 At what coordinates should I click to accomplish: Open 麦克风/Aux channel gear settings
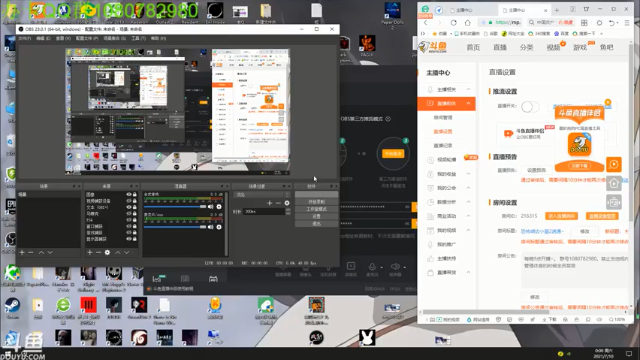click(219, 227)
